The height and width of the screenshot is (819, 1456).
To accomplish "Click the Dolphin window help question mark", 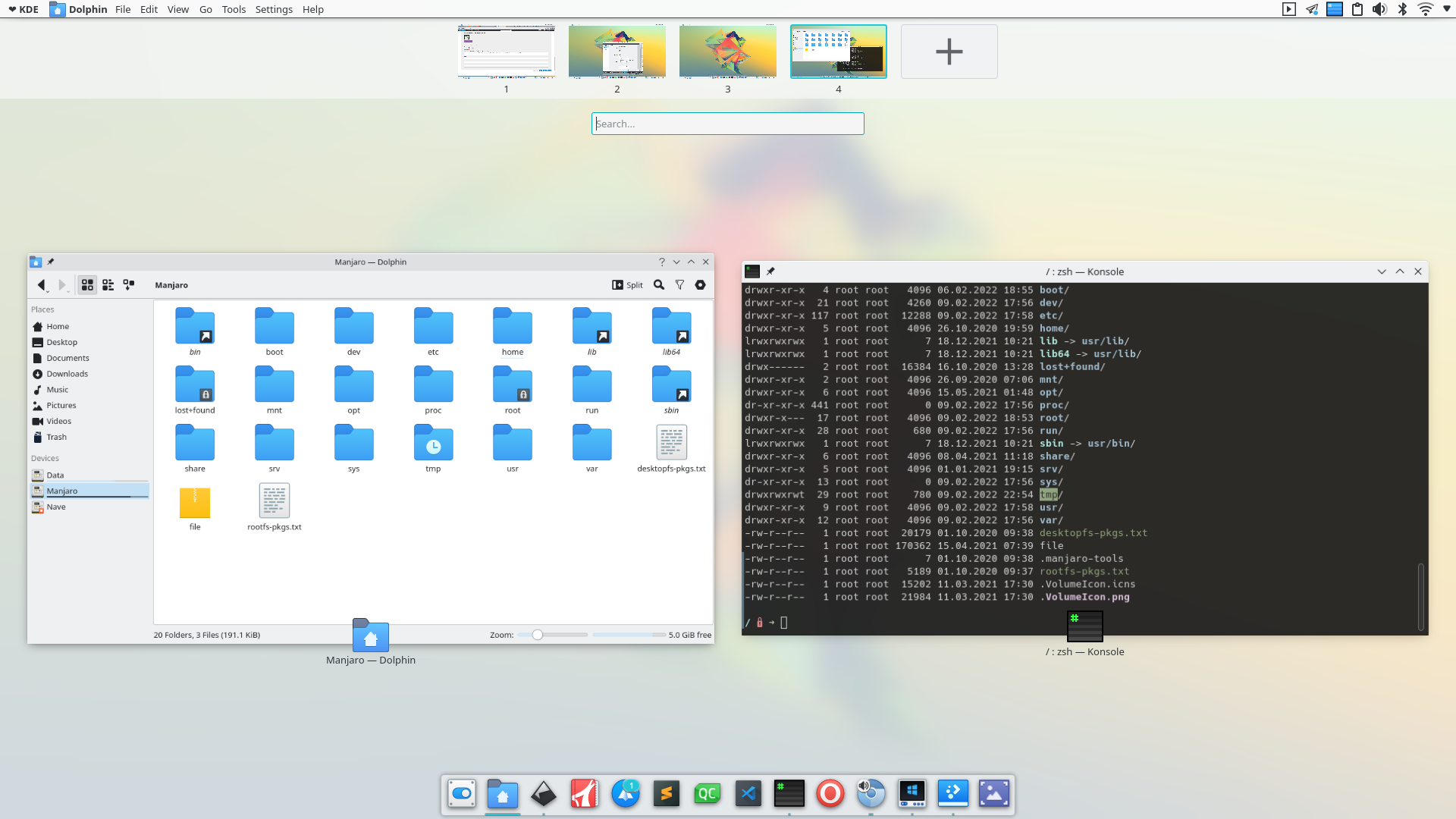I will [x=662, y=262].
